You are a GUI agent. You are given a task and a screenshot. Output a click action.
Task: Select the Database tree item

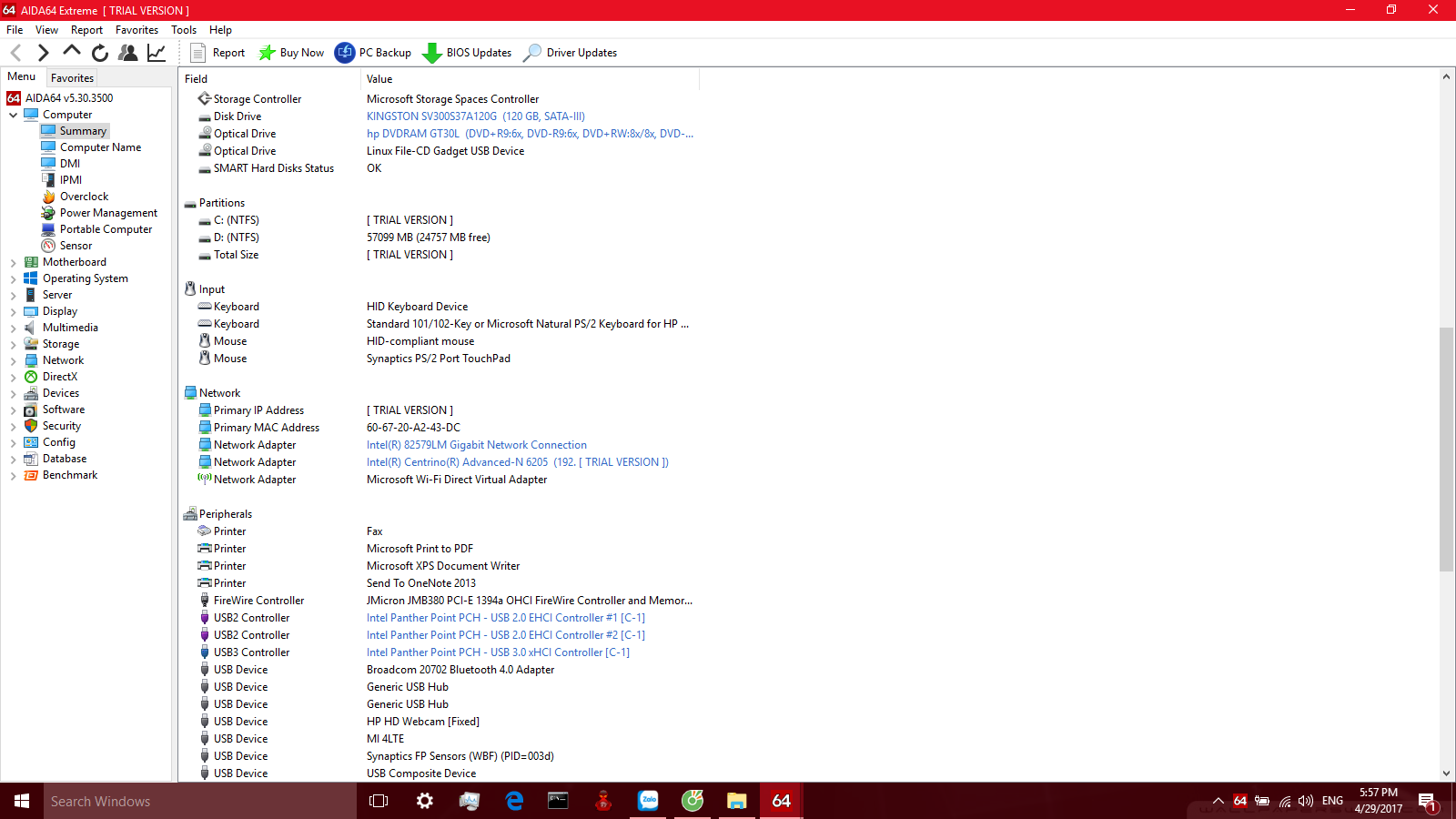pos(65,459)
